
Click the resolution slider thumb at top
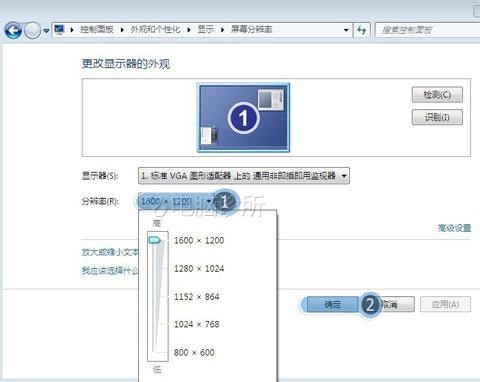point(155,240)
